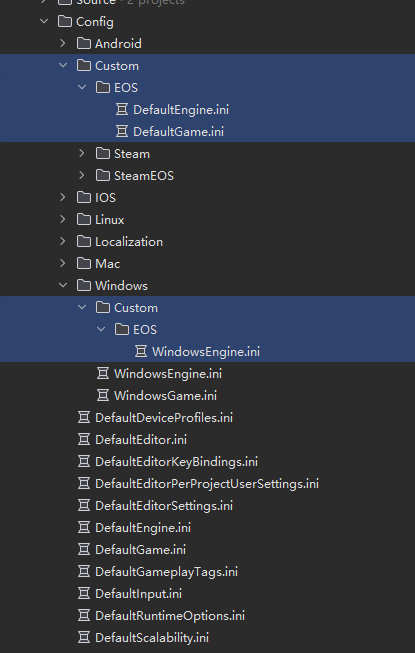Expand the SteamEOS folder arrow
The width and height of the screenshot is (415, 653).
coord(82,175)
